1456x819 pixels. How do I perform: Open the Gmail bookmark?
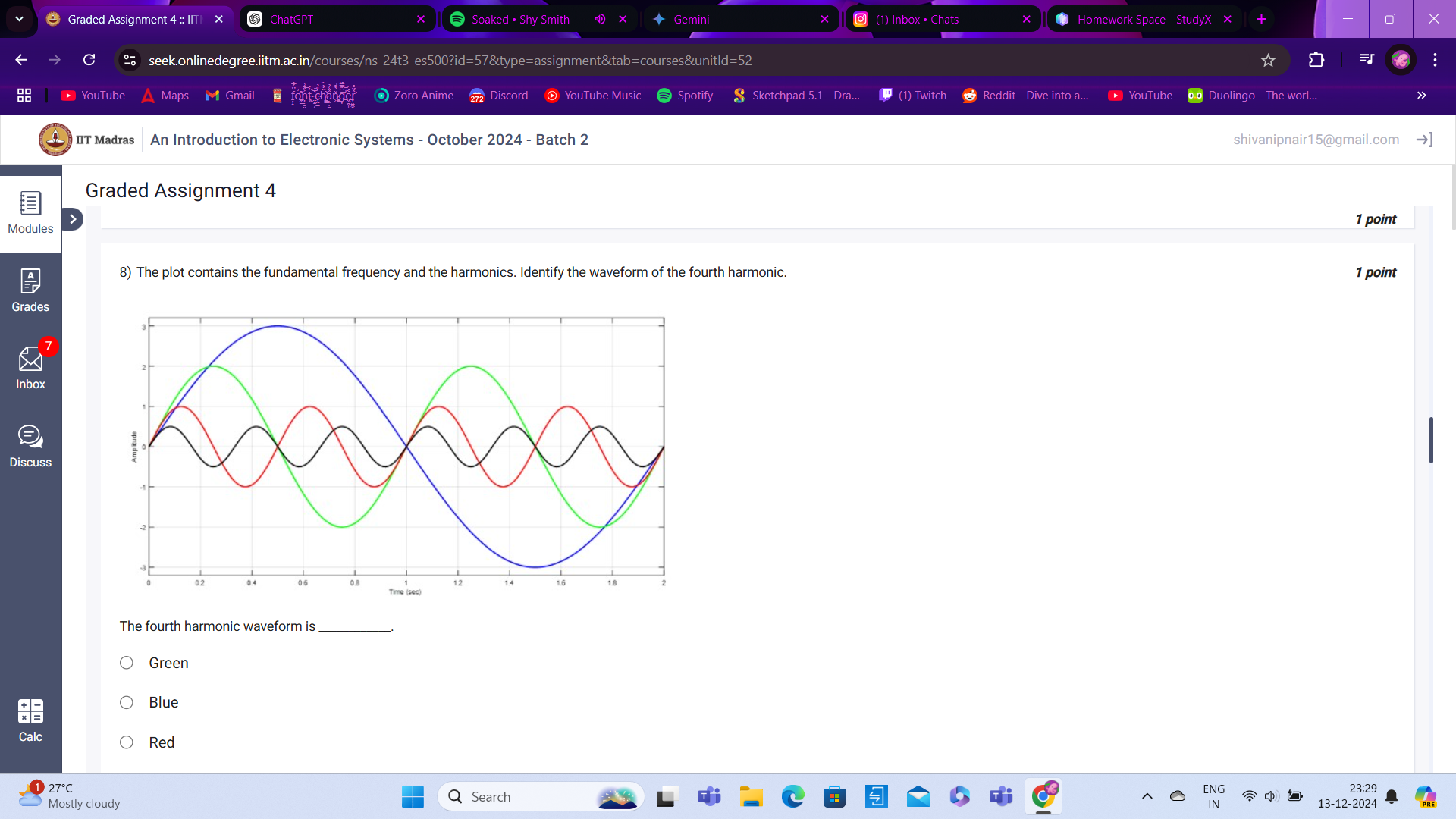[229, 96]
